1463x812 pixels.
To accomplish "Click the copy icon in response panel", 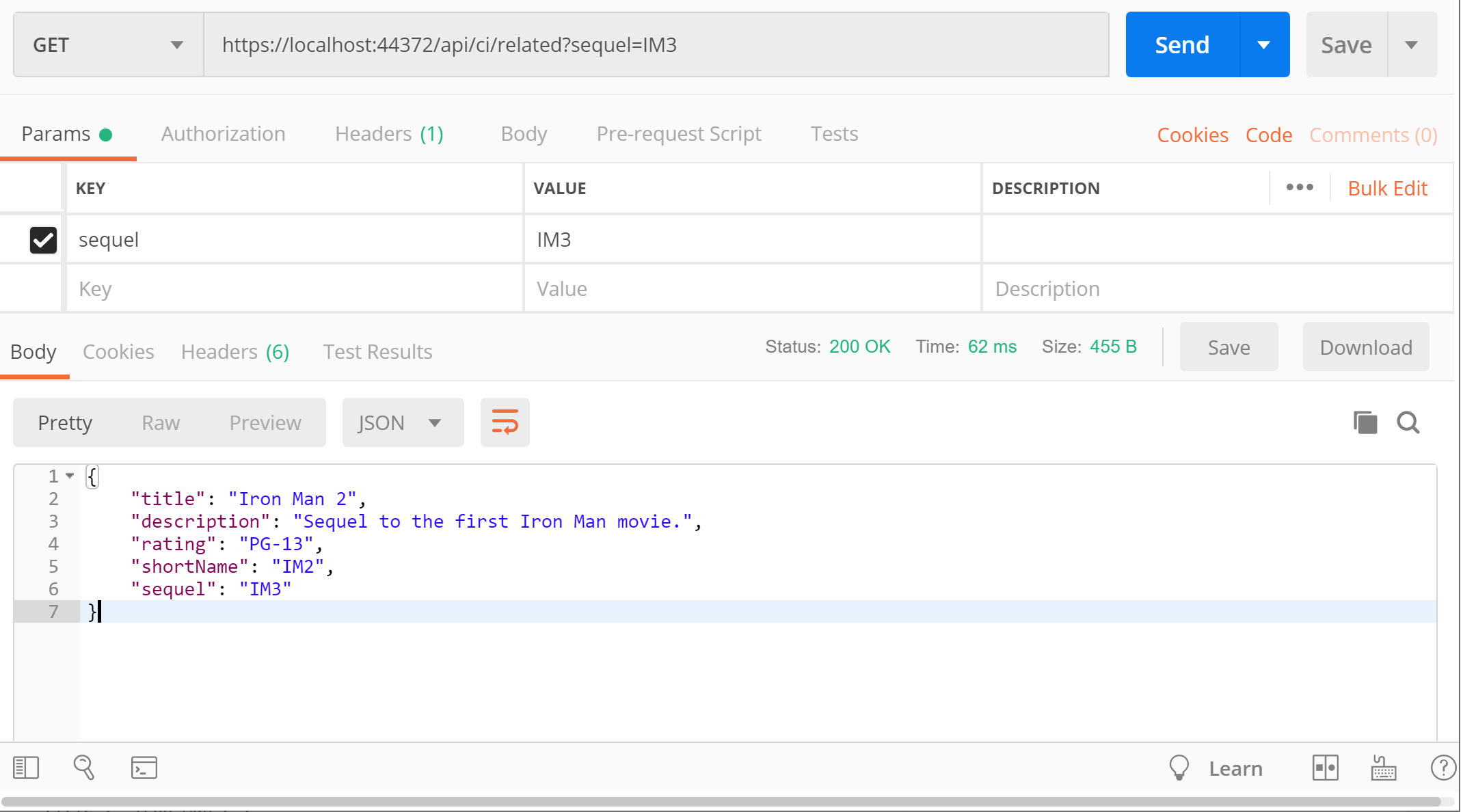I will [x=1364, y=421].
